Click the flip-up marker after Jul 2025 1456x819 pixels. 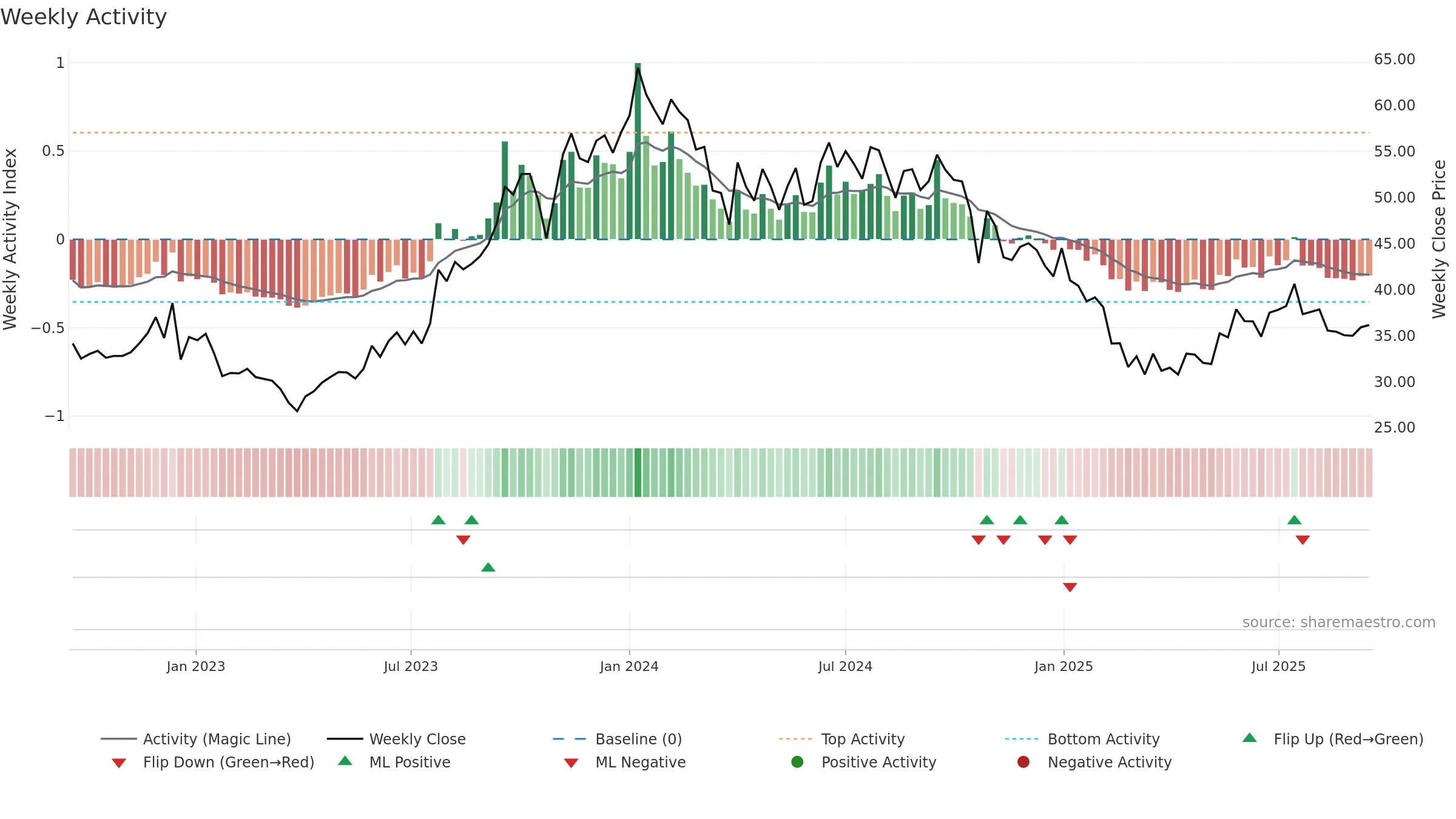1295,520
